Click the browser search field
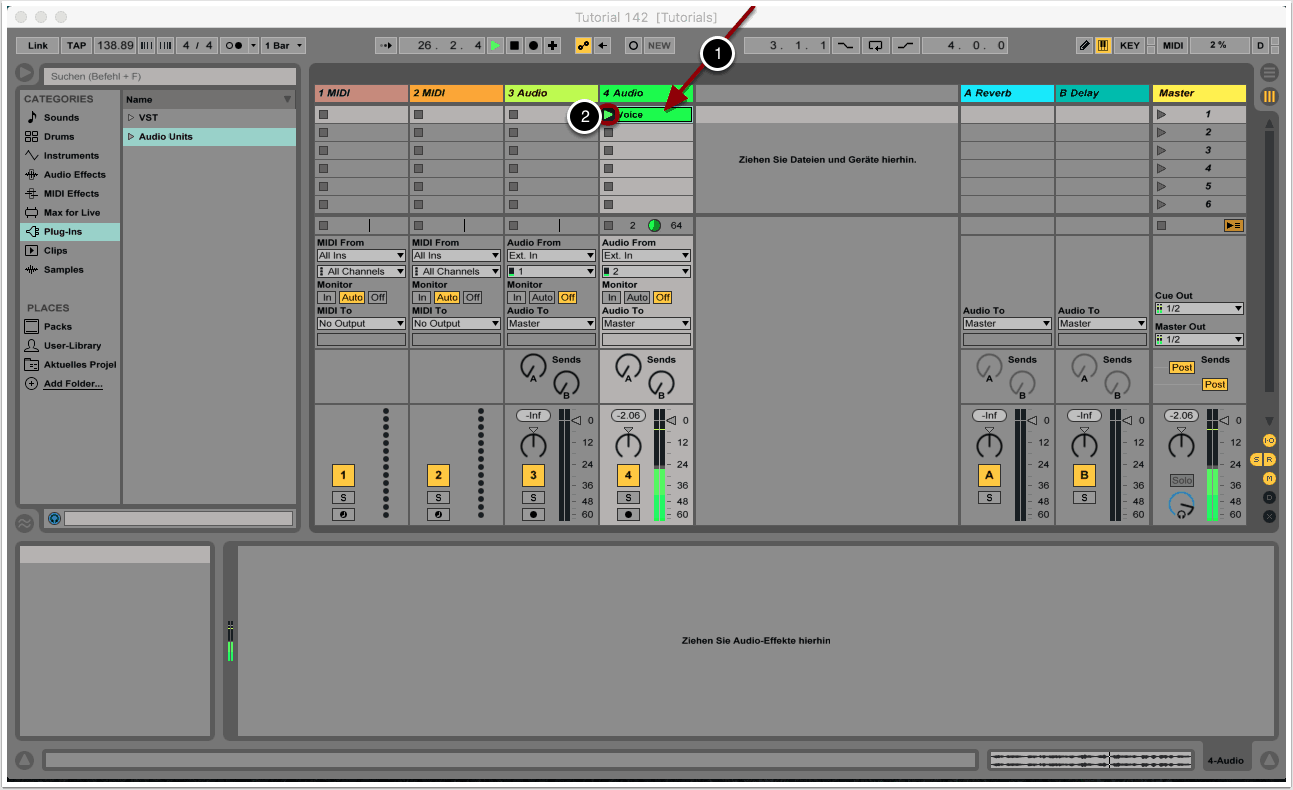The image size is (1293, 790). point(169,76)
